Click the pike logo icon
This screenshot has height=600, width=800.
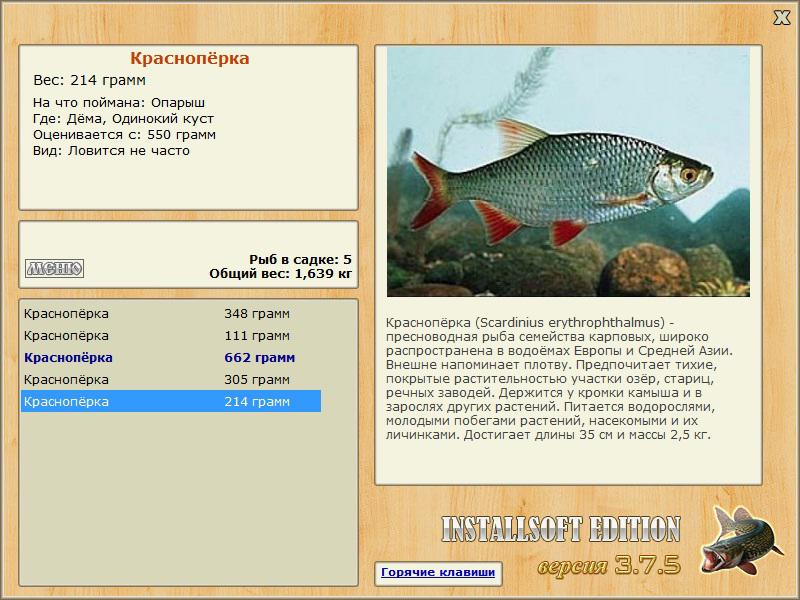[741, 540]
